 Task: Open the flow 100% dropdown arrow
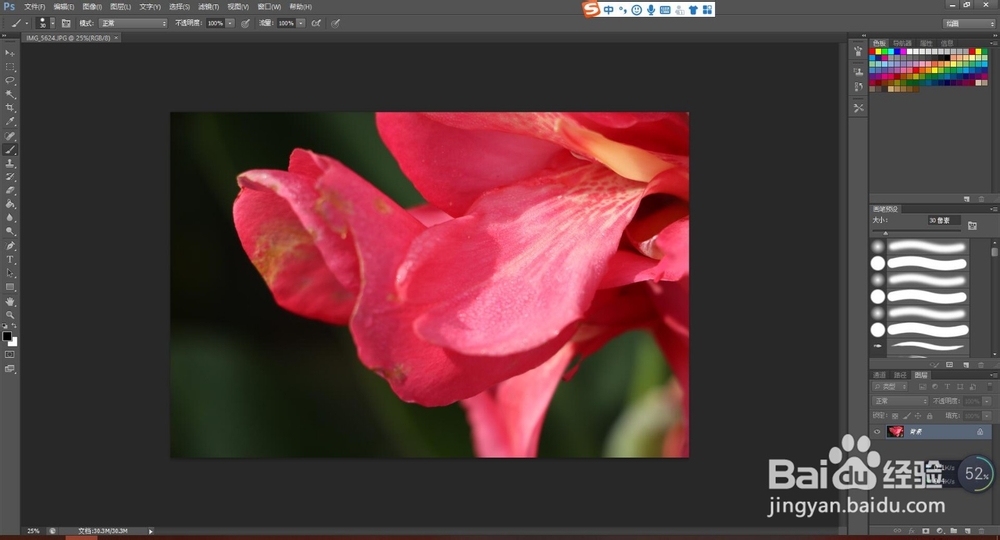[x=301, y=23]
